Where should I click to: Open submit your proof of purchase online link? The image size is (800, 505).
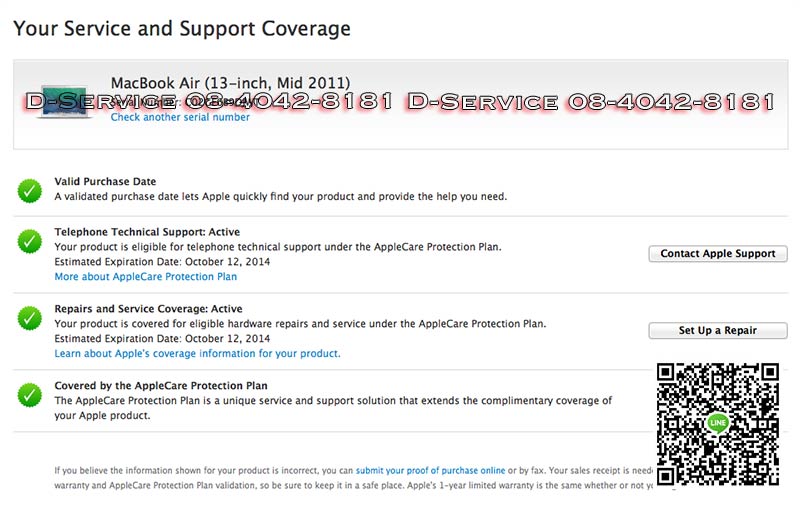[x=430, y=470]
